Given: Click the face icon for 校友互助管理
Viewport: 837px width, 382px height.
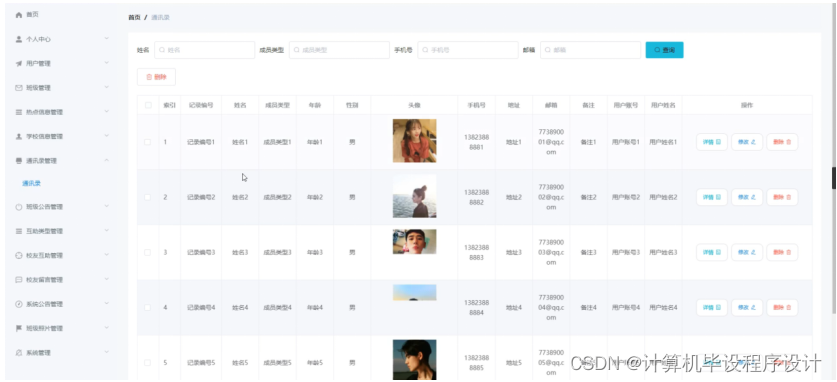Looking at the screenshot, I should [x=19, y=256].
